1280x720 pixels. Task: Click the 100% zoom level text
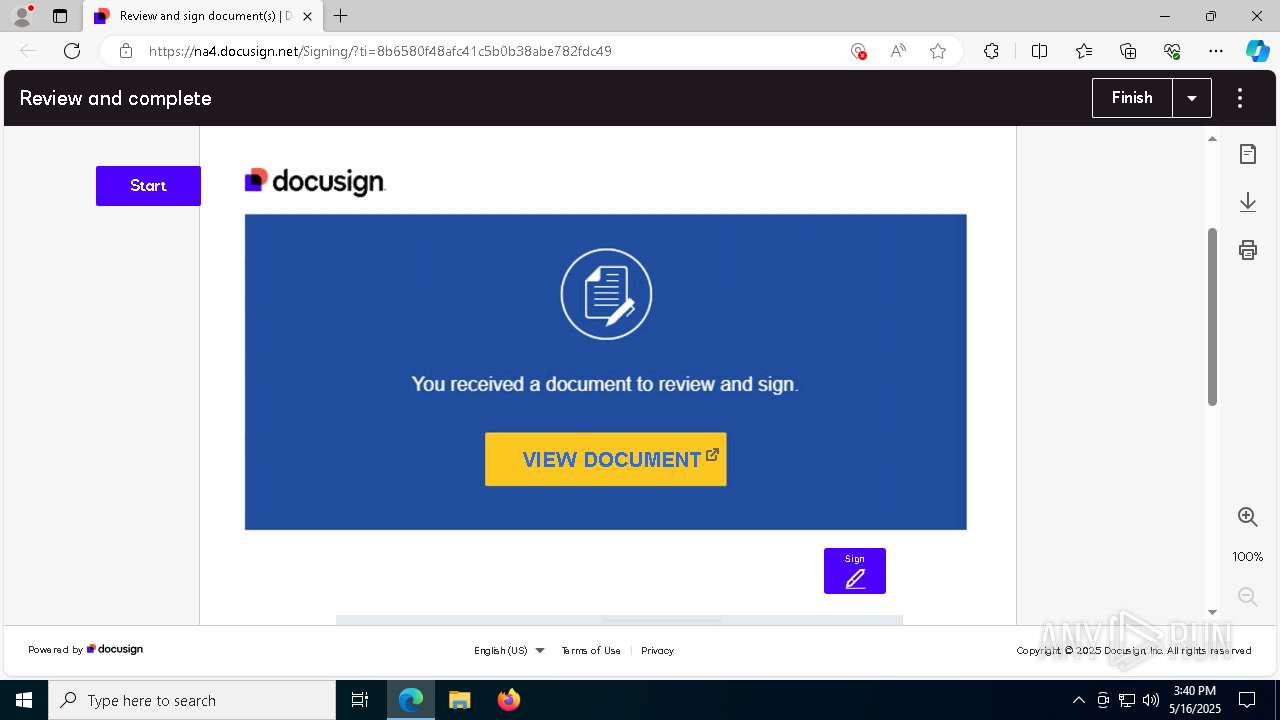1247,557
